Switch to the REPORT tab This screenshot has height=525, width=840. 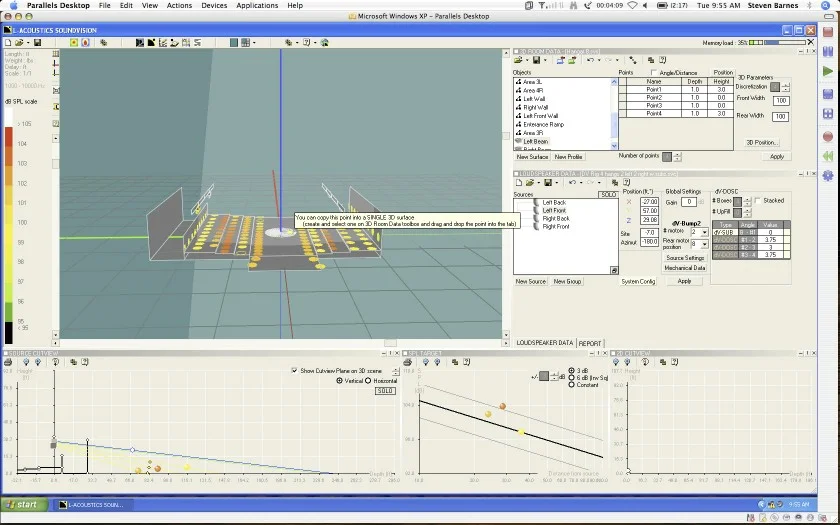pyautogui.click(x=590, y=343)
